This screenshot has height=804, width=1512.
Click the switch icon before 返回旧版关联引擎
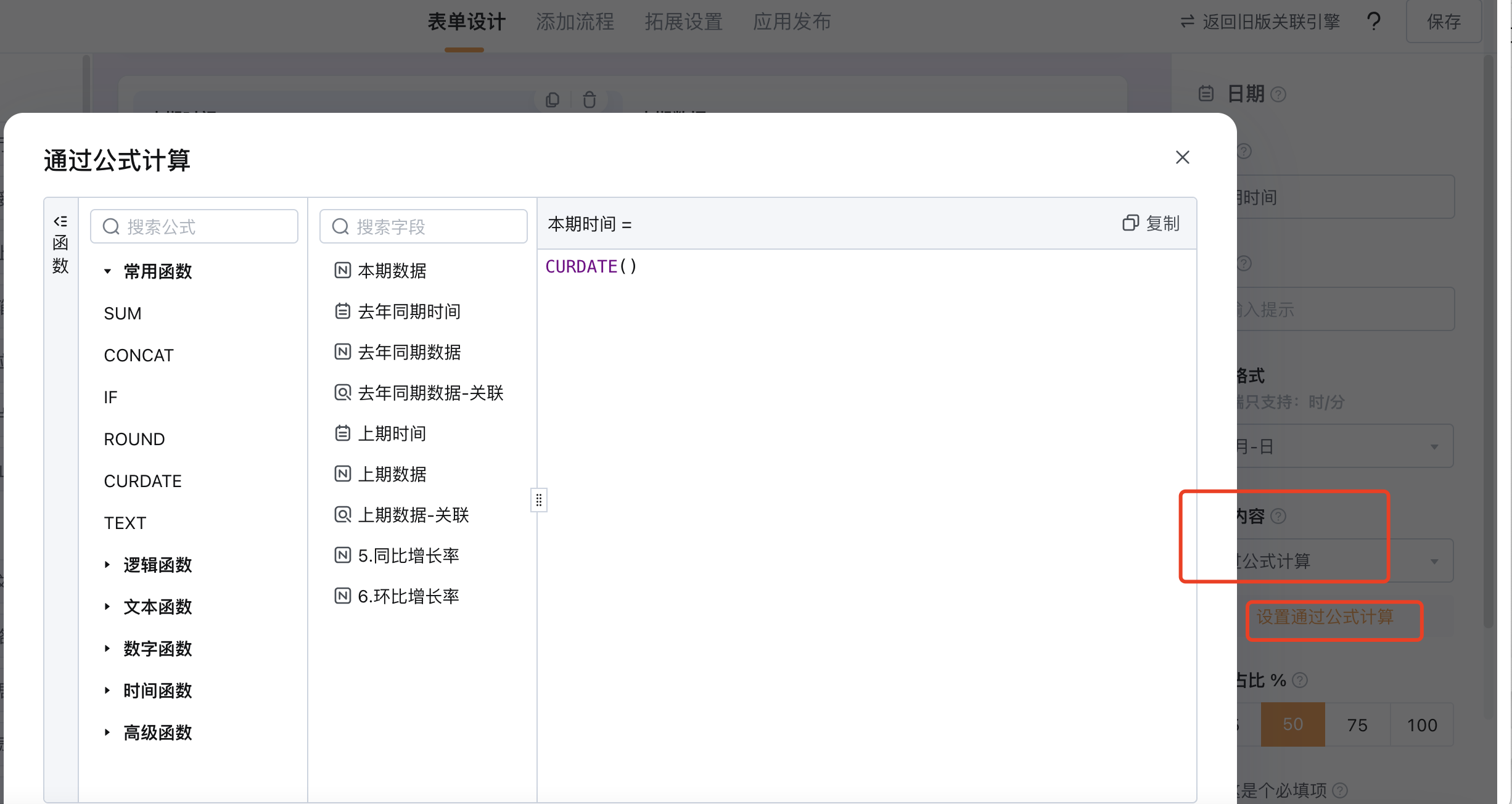1187,22
